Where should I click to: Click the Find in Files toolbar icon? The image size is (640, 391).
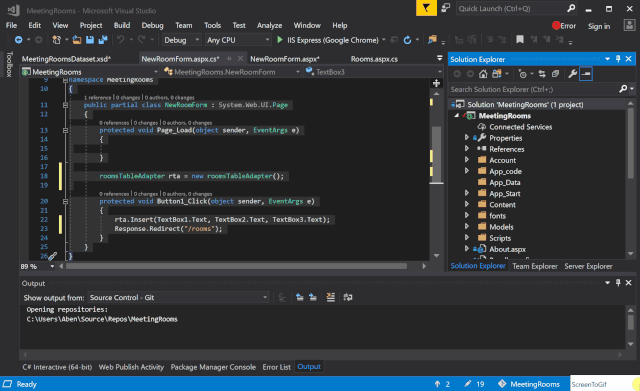tap(432, 40)
